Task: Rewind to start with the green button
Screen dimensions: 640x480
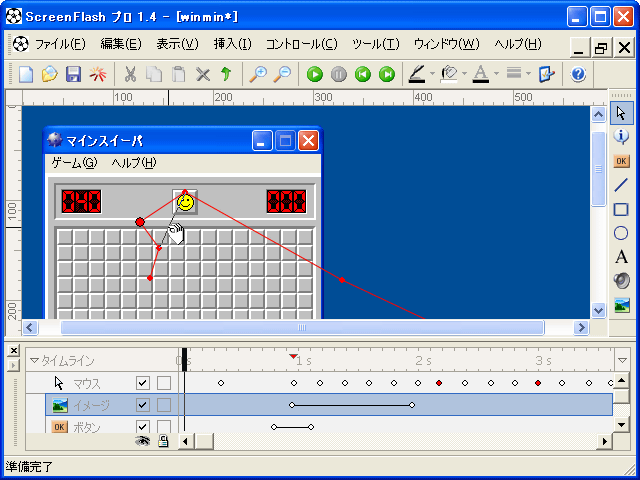Action: tap(362, 74)
